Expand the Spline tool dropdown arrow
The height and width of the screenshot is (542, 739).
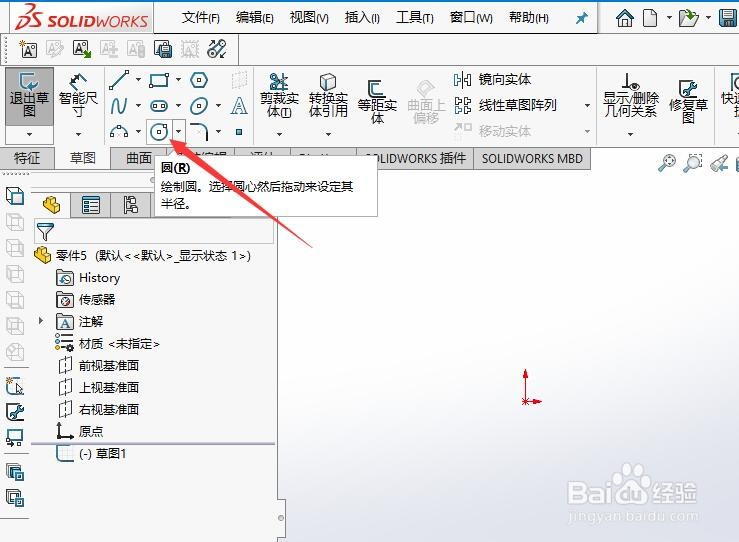click(x=138, y=106)
